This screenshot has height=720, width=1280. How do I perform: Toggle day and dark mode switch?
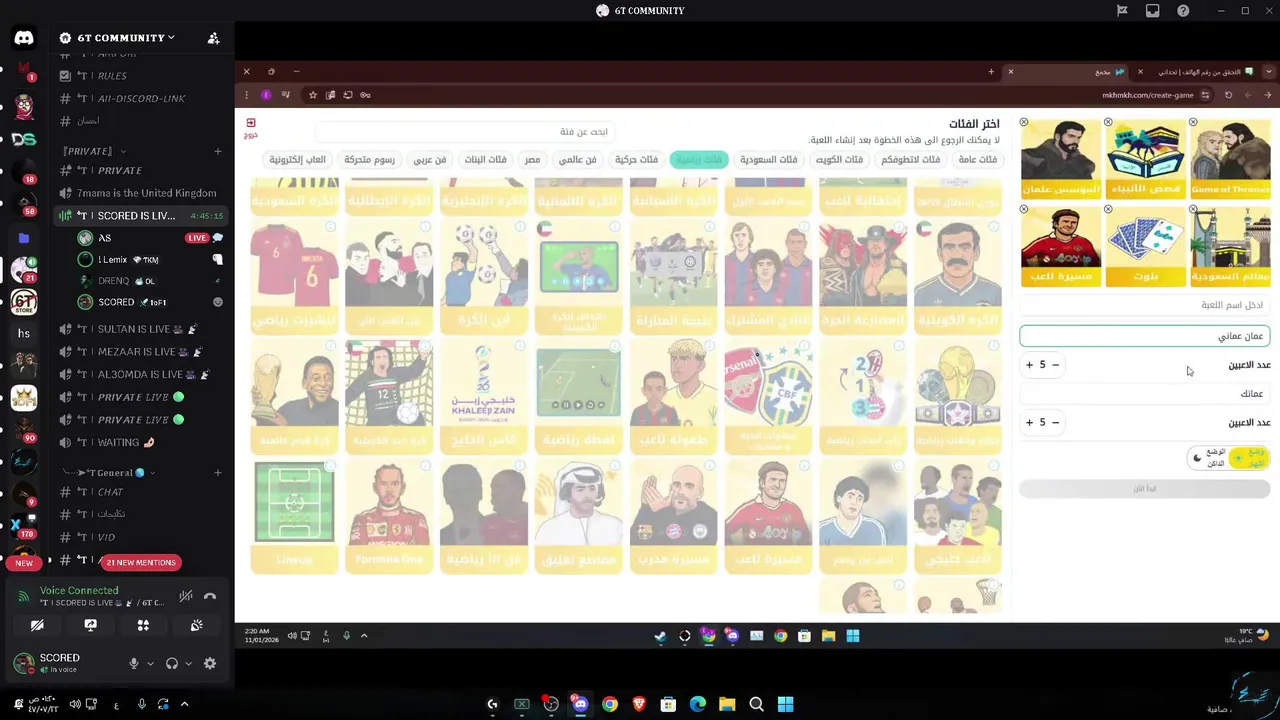[x=1228, y=458]
